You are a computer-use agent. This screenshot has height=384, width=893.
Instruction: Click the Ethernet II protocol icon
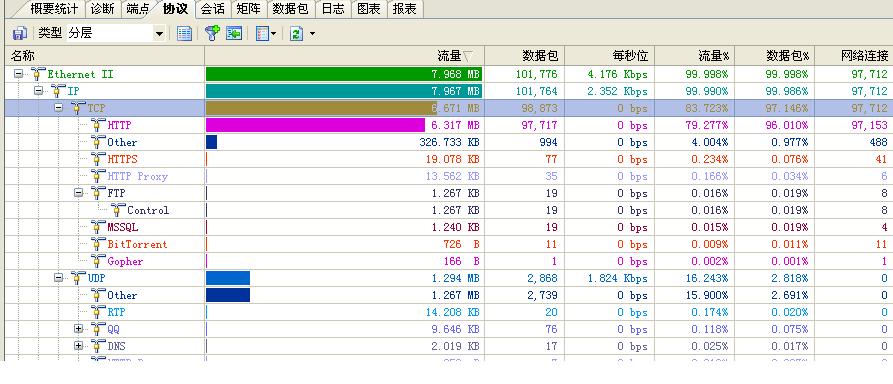coord(39,74)
